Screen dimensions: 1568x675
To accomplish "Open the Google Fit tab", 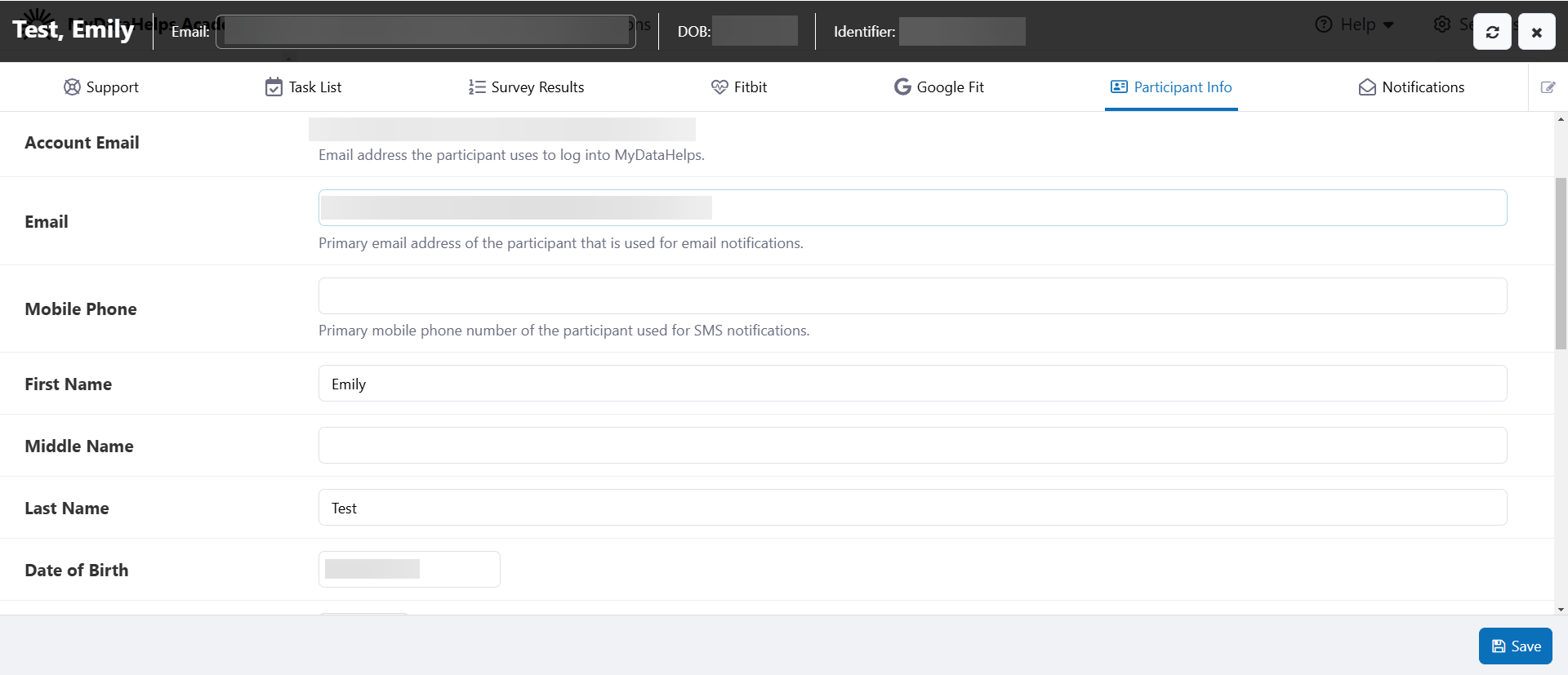I will tap(939, 87).
